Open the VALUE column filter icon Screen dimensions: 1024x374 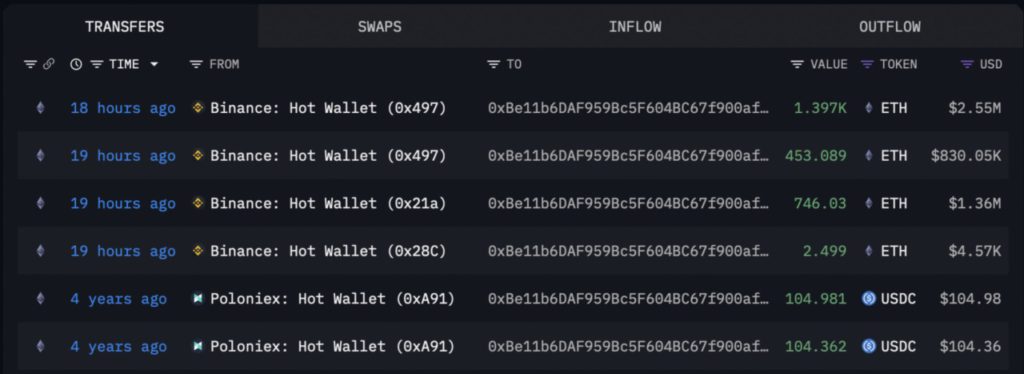click(797, 64)
